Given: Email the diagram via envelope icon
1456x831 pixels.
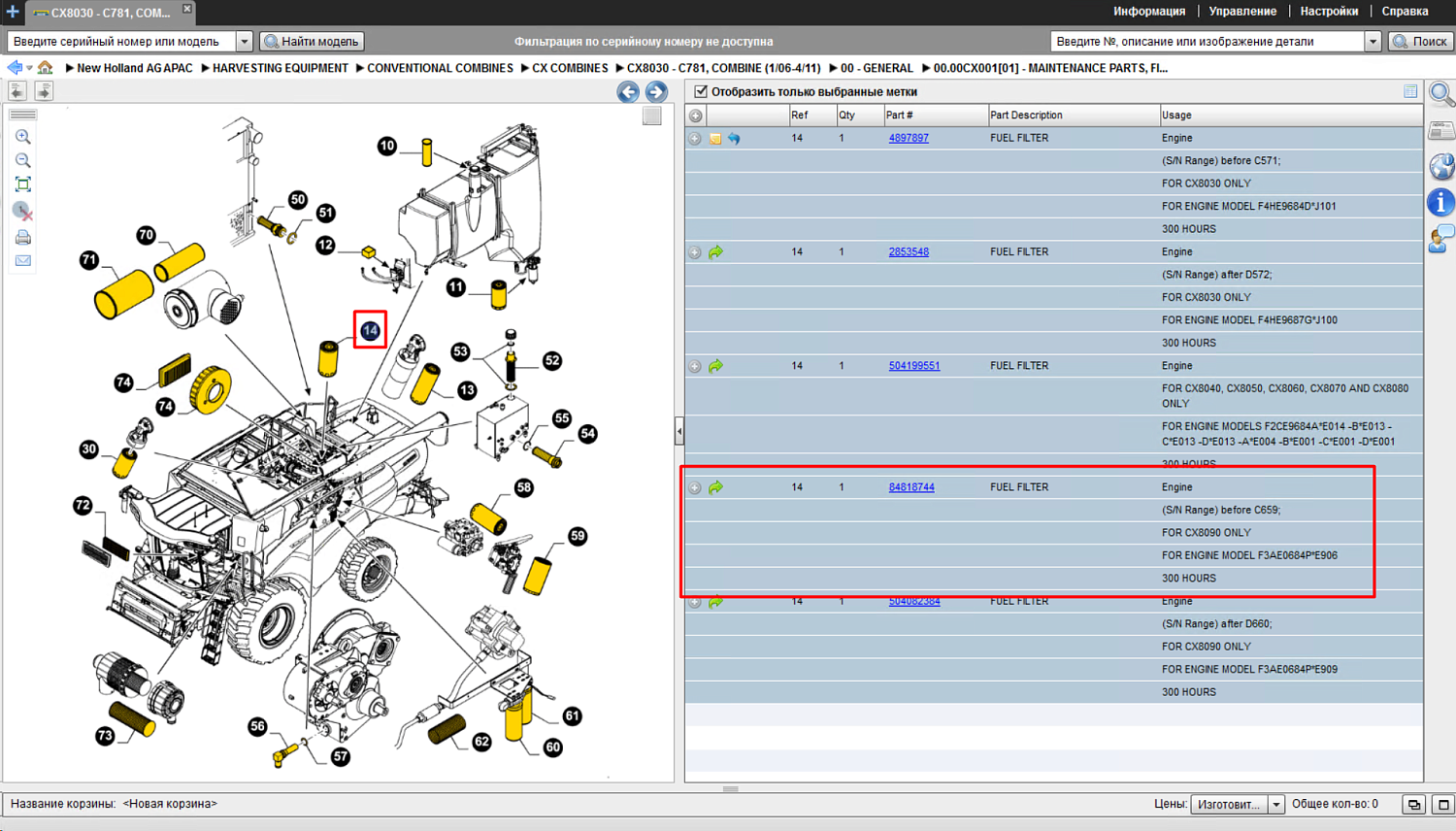Looking at the screenshot, I should tap(23, 260).
